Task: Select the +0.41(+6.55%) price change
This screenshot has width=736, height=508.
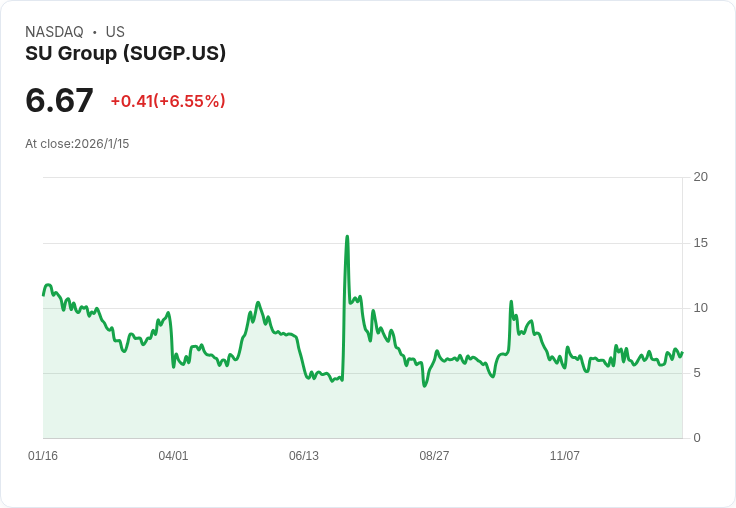Action: (168, 101)
